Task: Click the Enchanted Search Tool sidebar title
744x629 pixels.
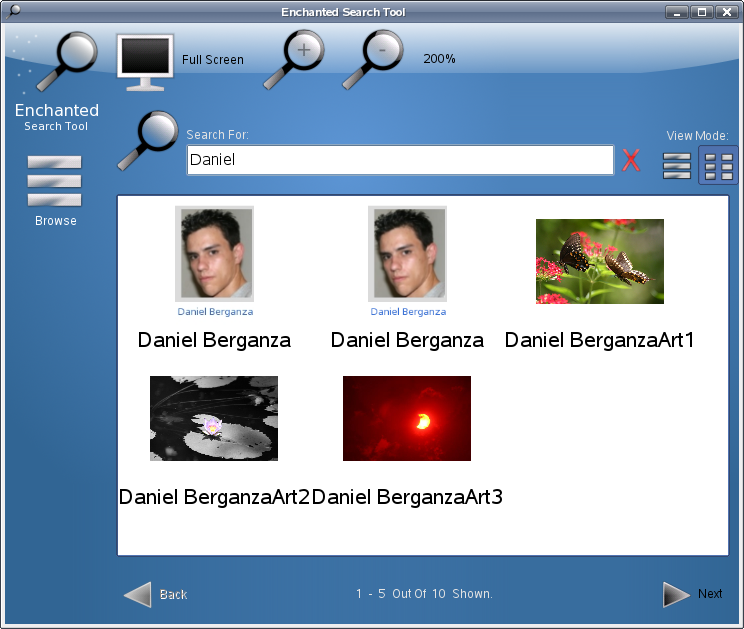Action: pyautogui.click(x=56, y=117)
